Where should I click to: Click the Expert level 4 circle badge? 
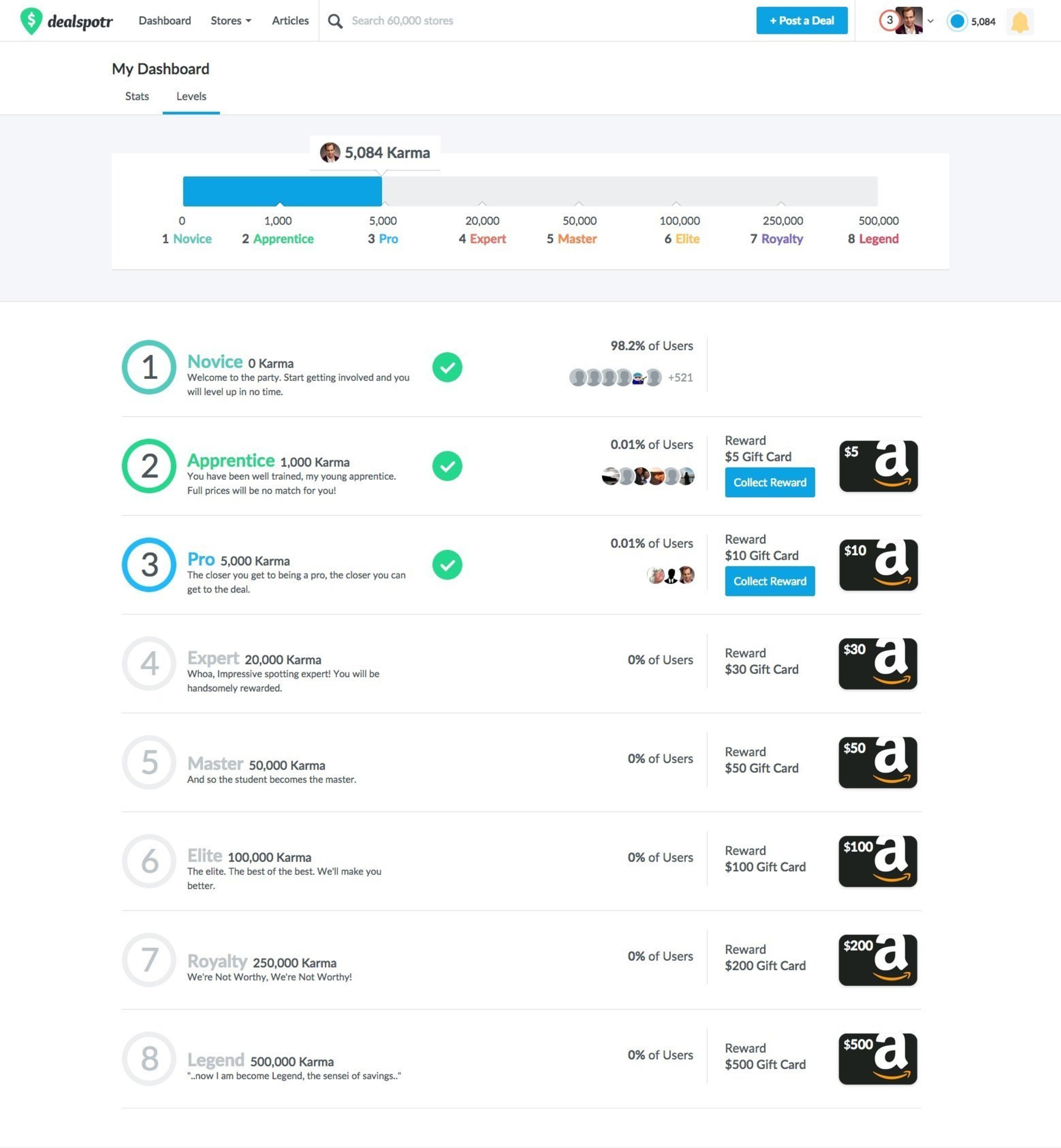[x=149, y=663]
